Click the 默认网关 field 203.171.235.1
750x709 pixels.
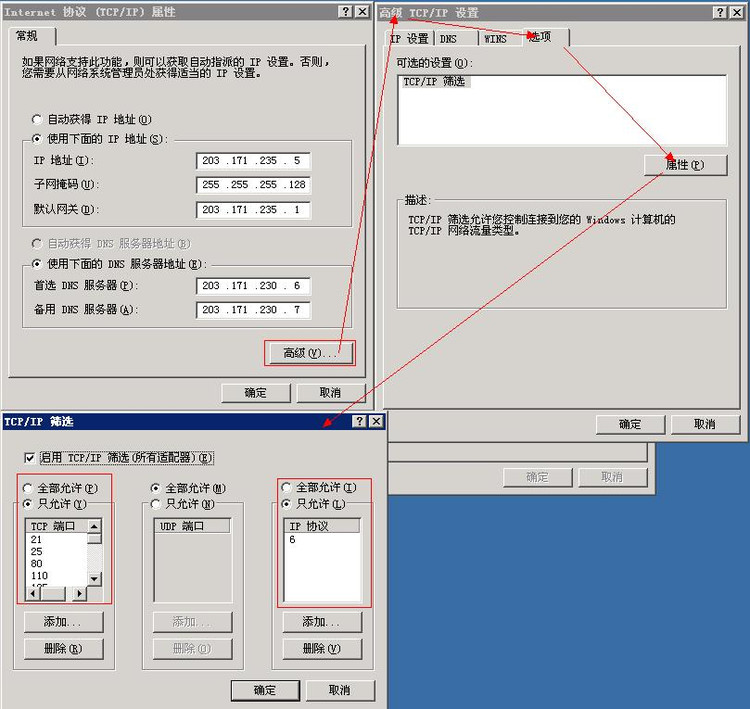(253, 210)
